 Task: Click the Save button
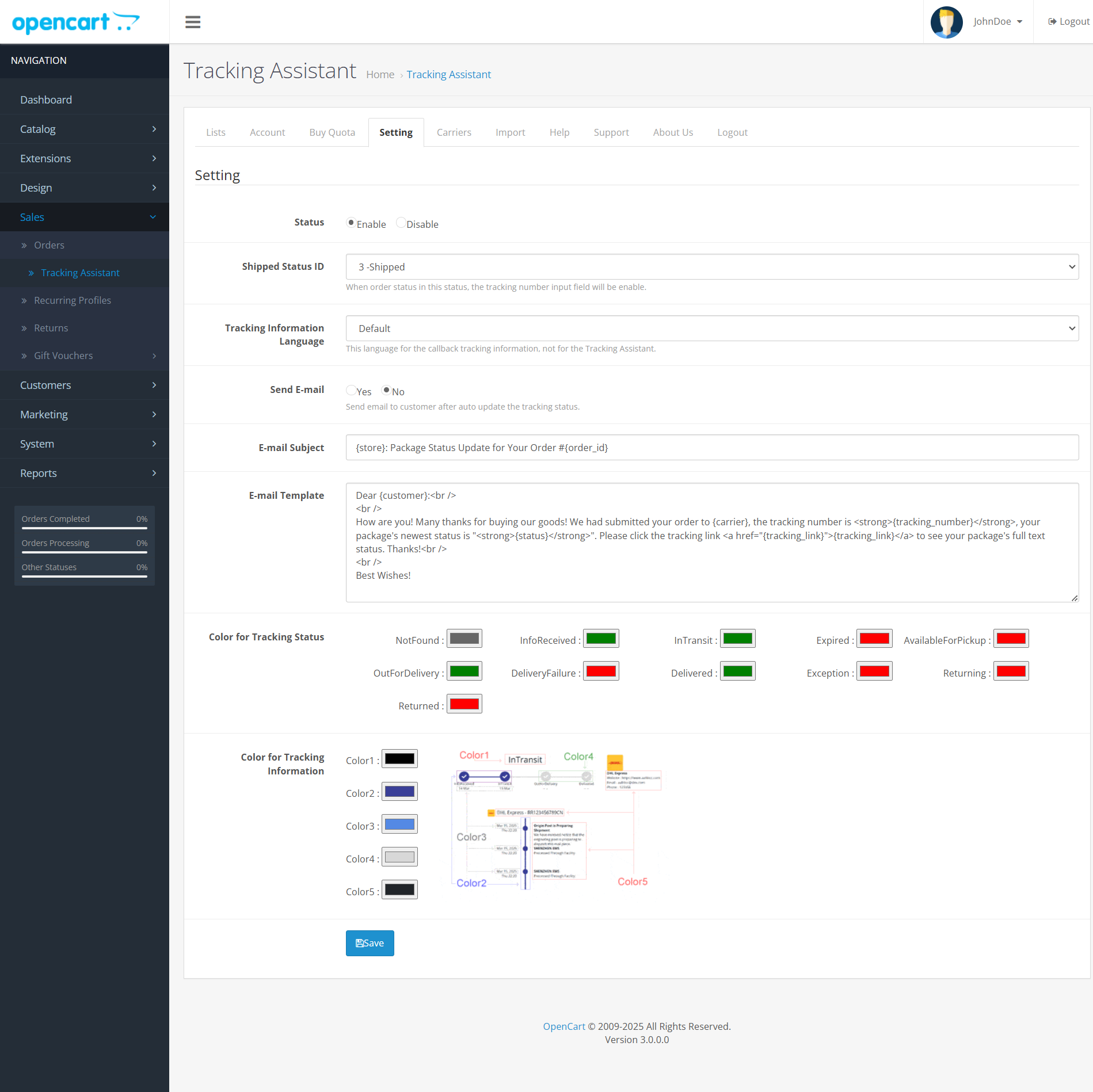pos(370,943)
